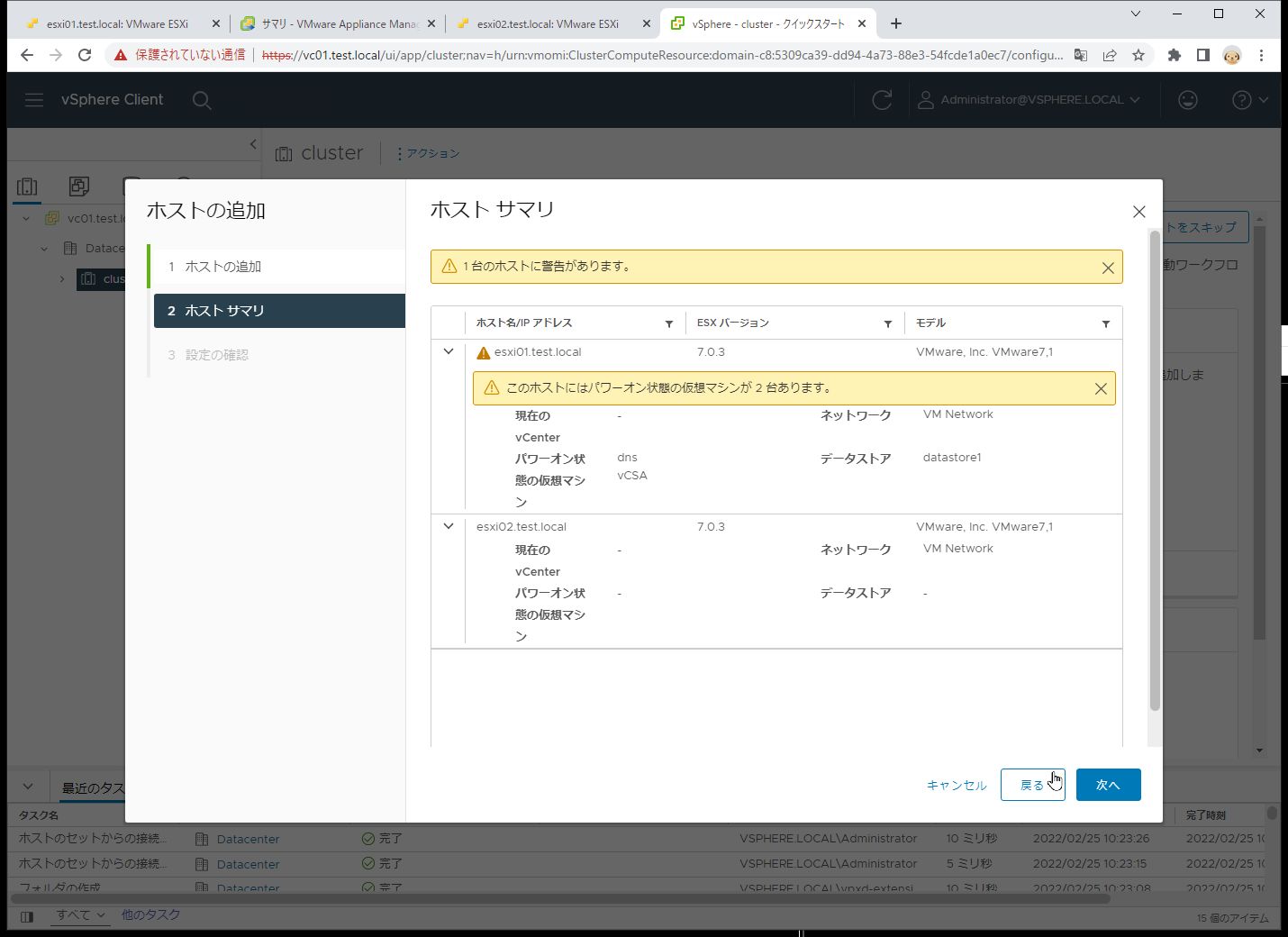Expand the cluster tree node

pyautogui.click(x=62, y=279)
